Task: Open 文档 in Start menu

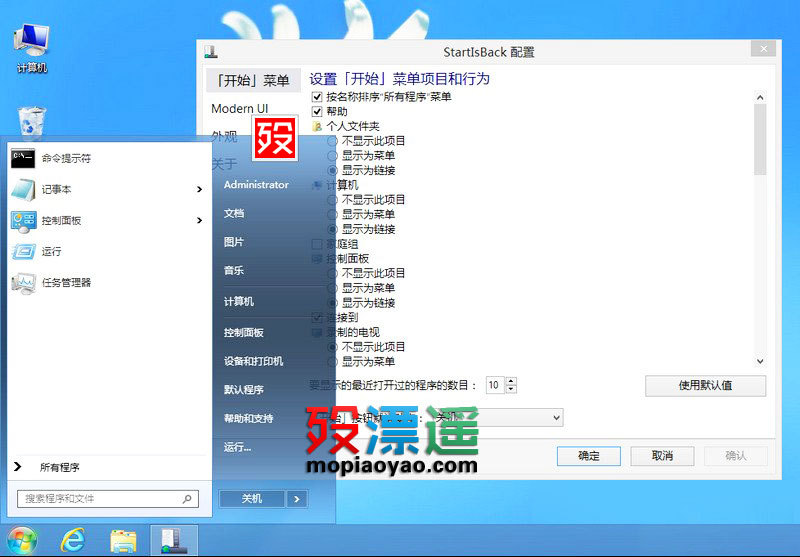Action: click(234, 213)
